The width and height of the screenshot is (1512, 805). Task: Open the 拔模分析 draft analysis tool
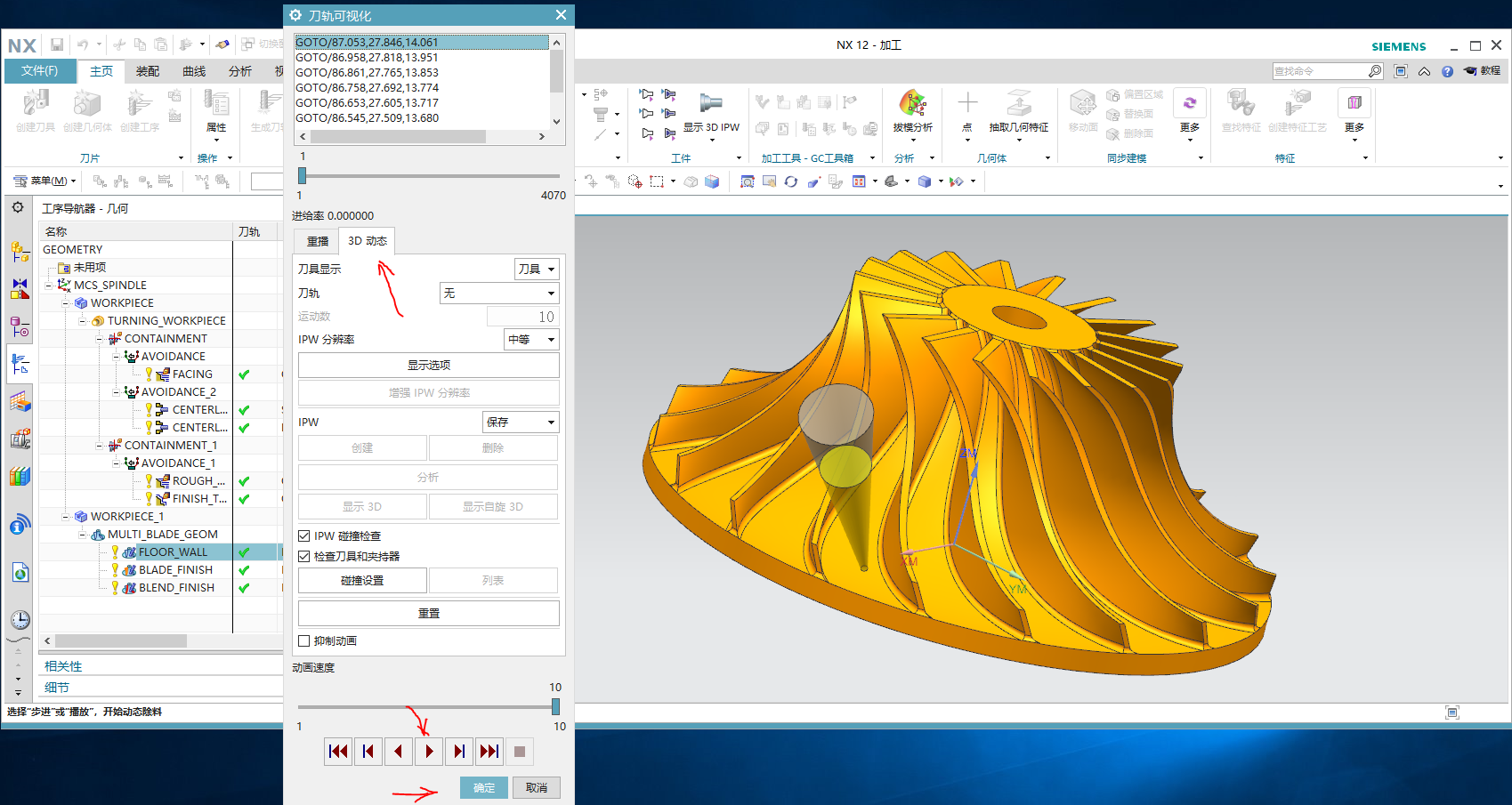[912, 103]
